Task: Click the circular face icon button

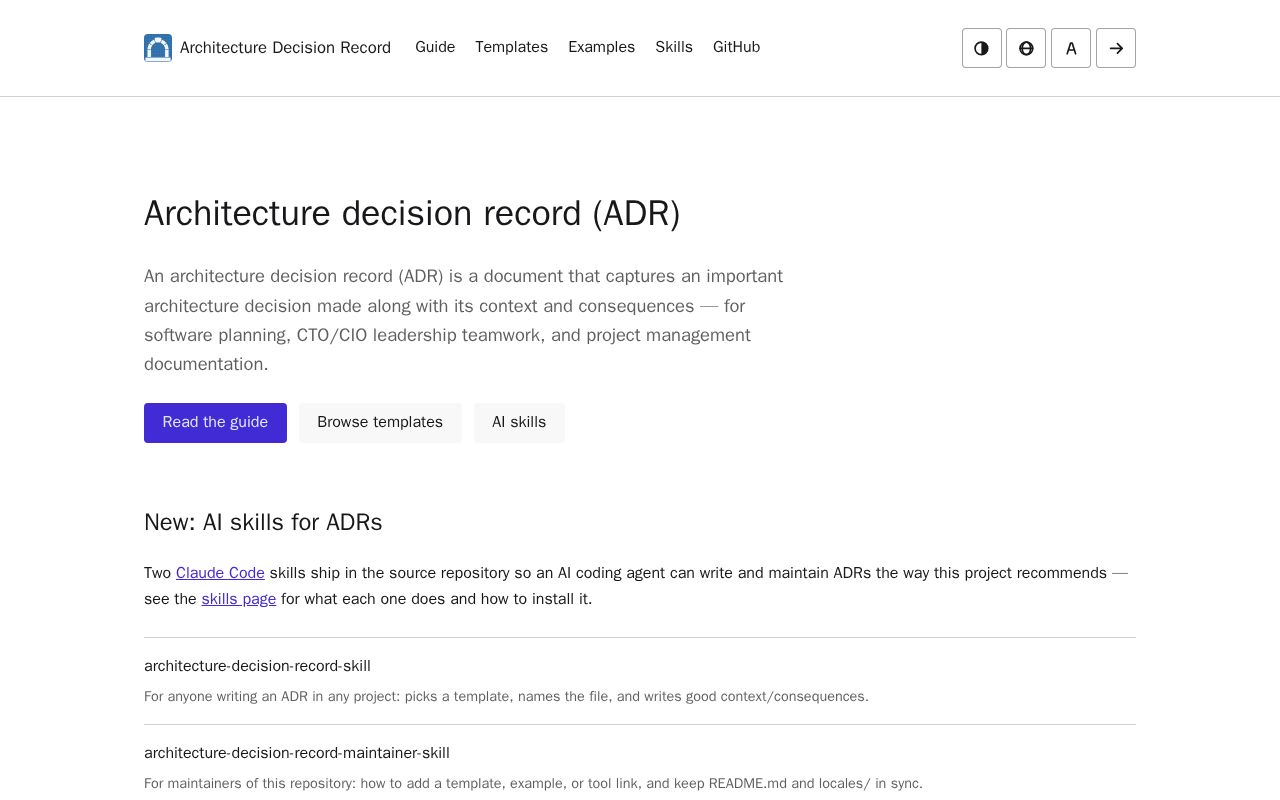Action: pyautogui.click(x=1026, y=48)
